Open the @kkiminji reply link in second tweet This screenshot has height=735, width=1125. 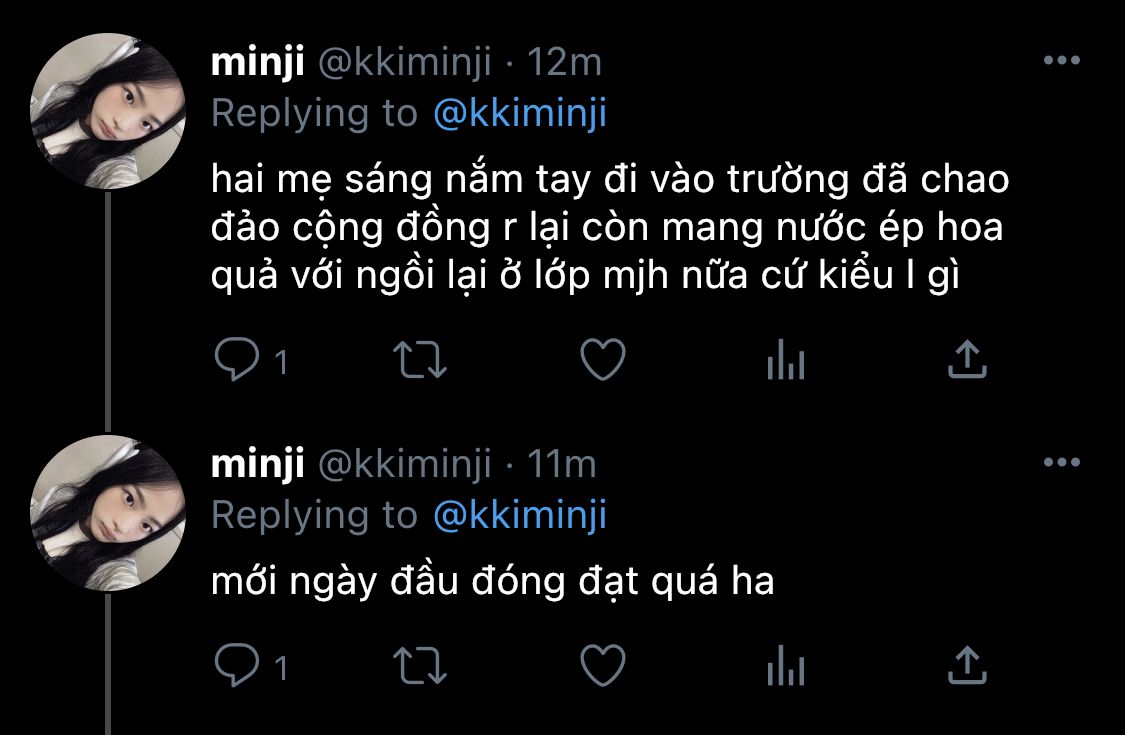click(x=520, y=515)
